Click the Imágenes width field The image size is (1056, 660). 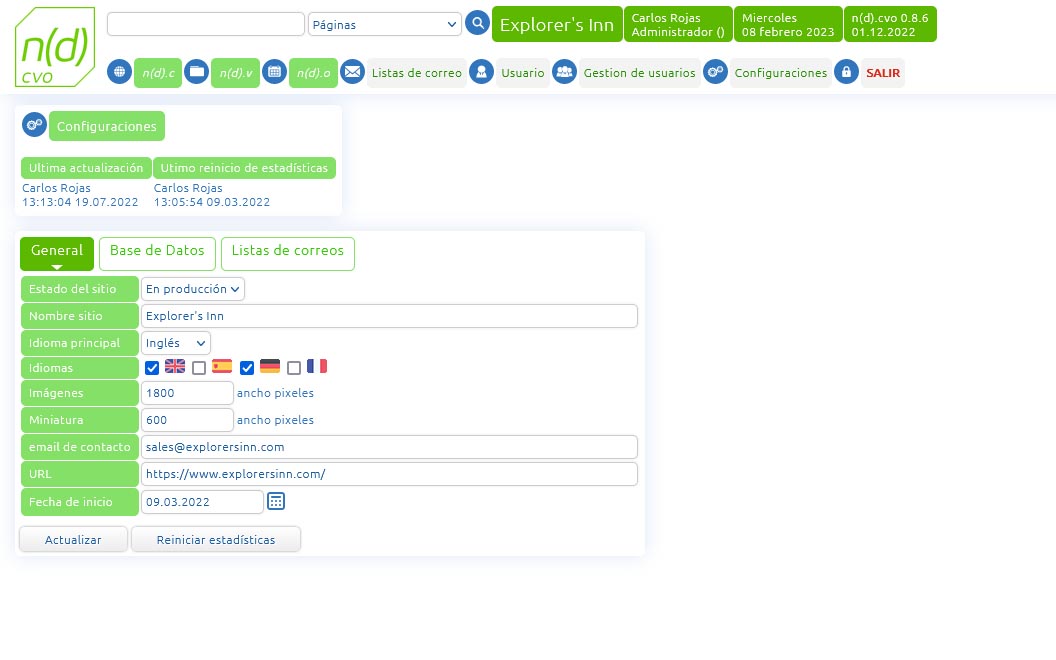tap(187, 393)
